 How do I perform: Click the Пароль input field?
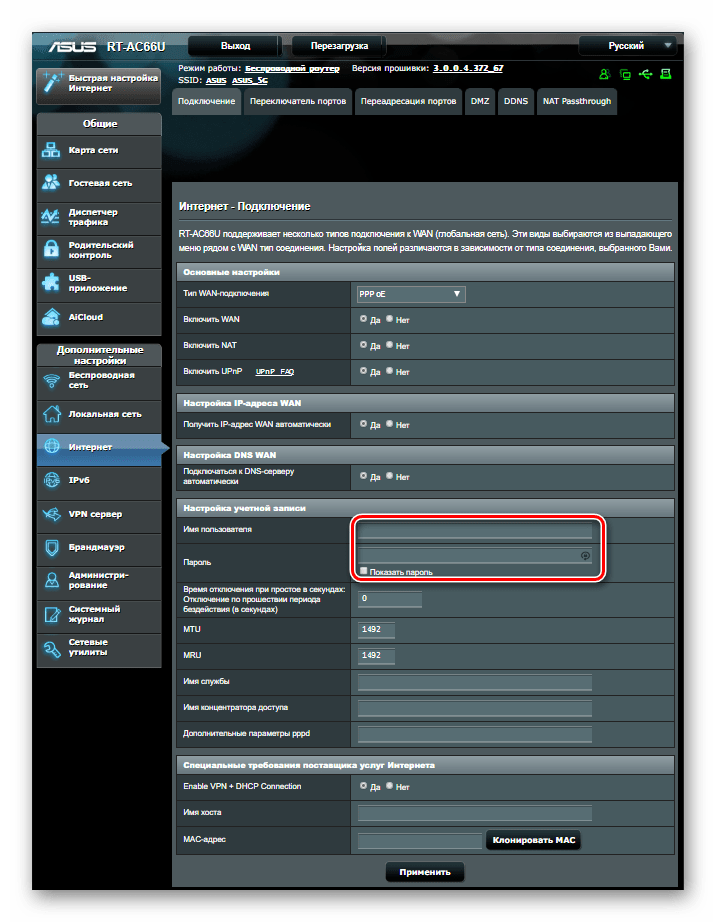pyautogui.click(x=474, y=556)
